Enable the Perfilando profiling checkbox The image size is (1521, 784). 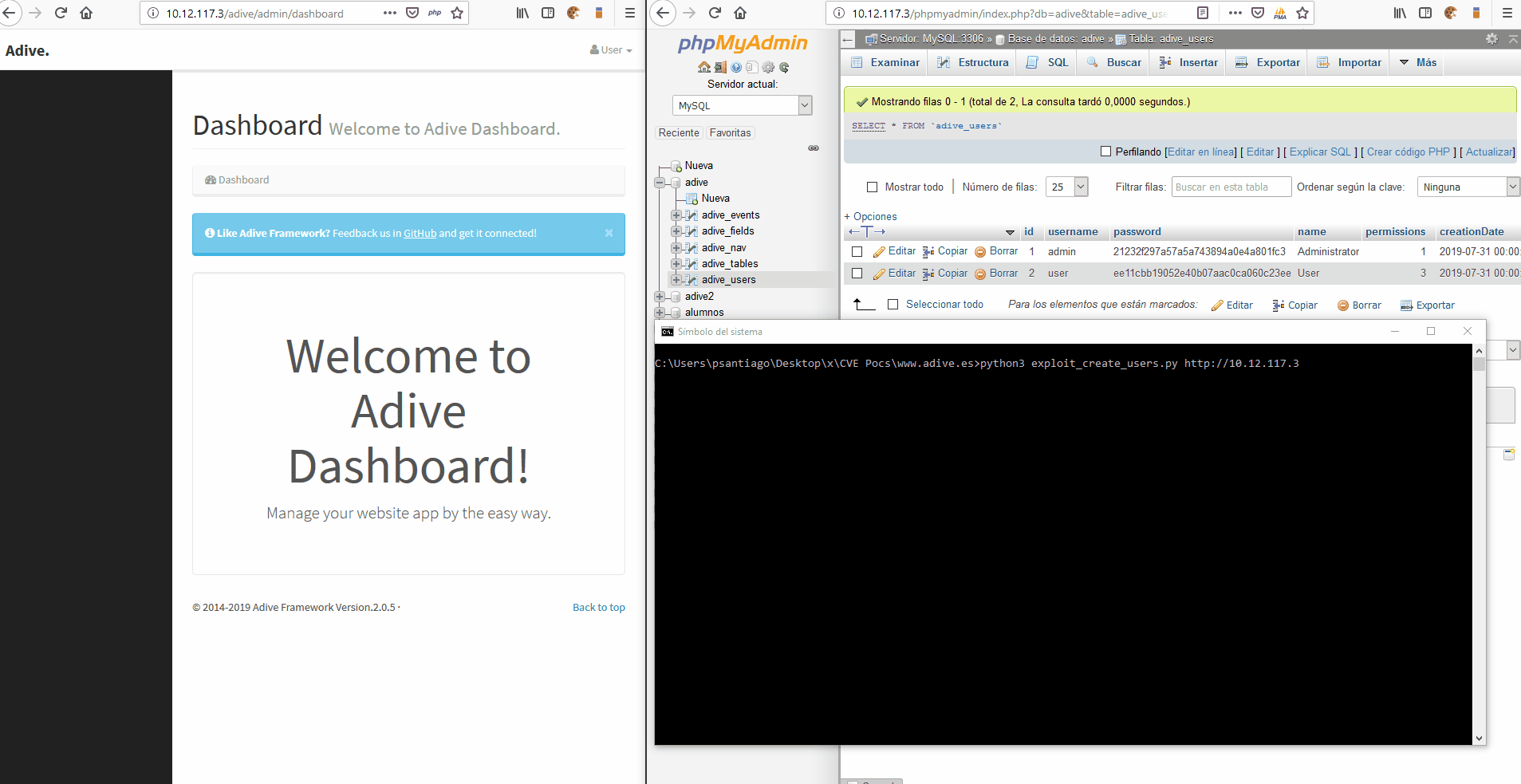click(1105, 152)
